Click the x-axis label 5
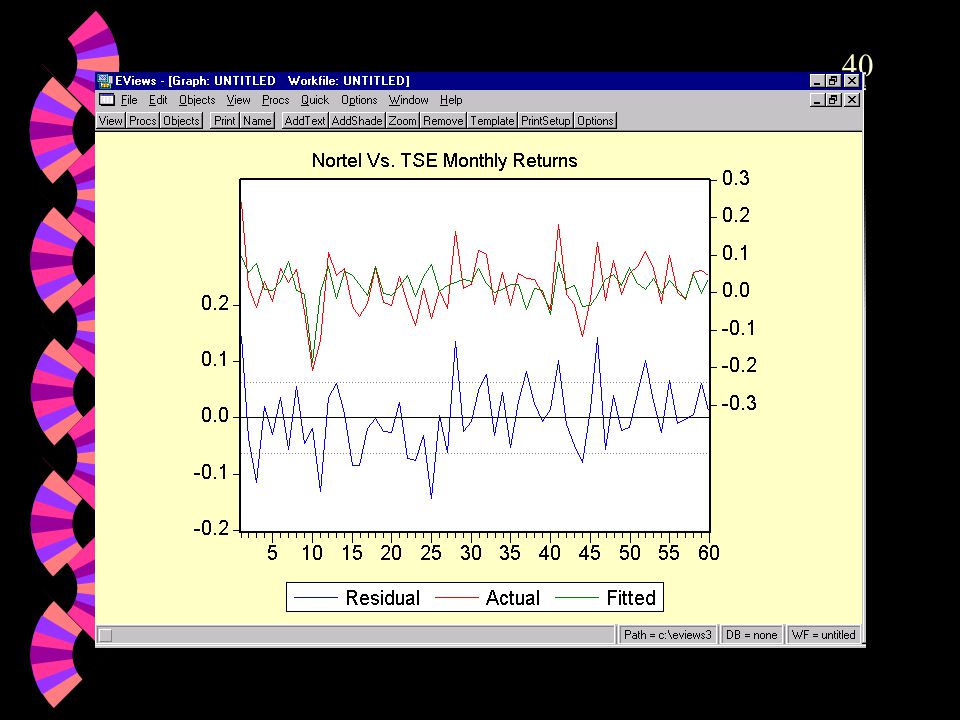This screenshot has height=720, width=960. coord(272,553)
